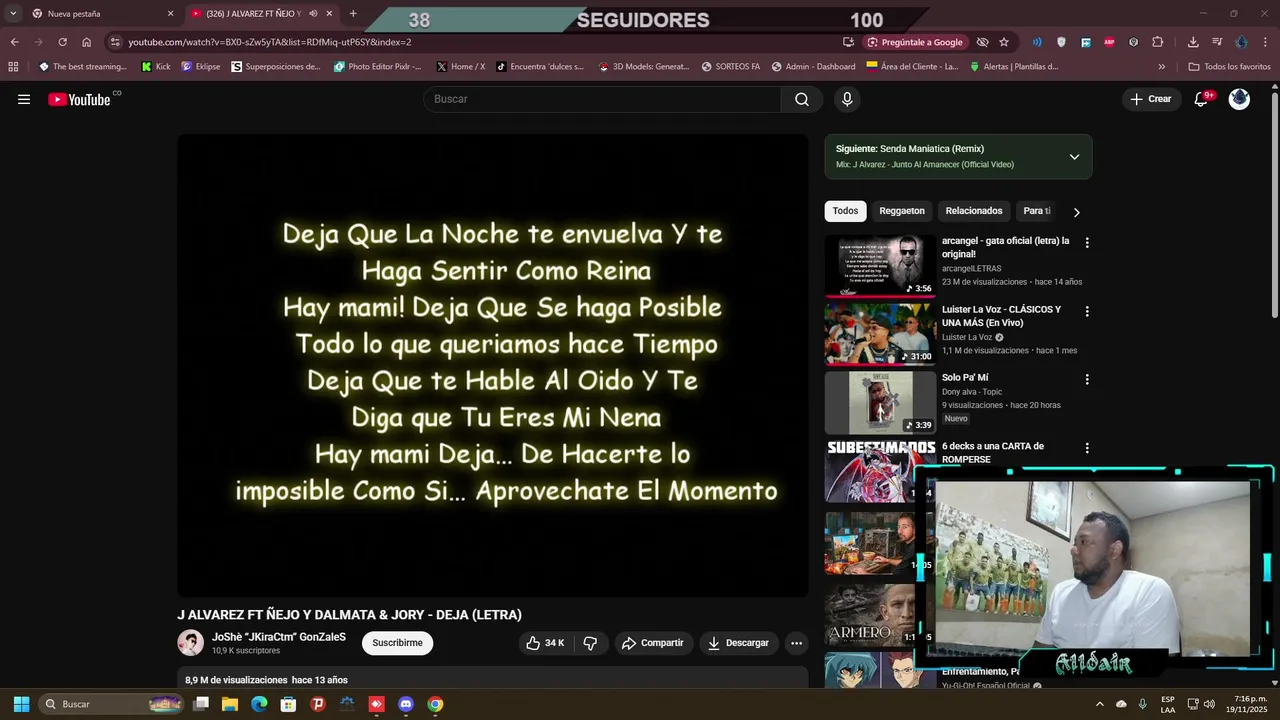Open Chrome downloads icon
Image resolution: width=1280 pixels, height=720 pixels.
1193,42
